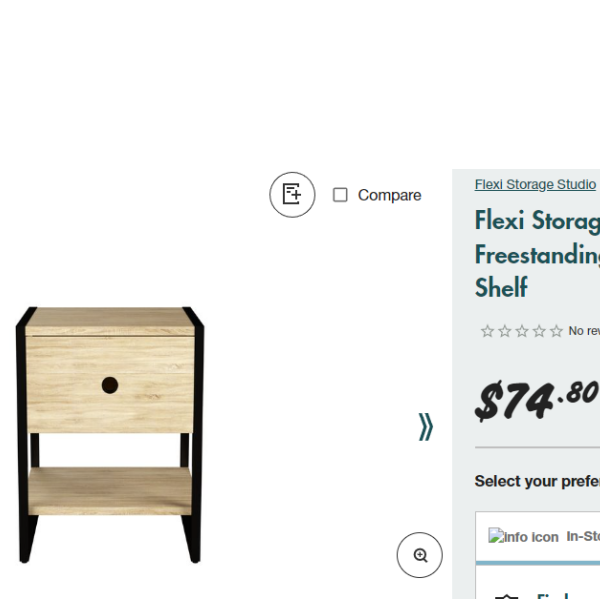Open the Flexi Storage Studio brand link
Screen dimensions: 600x600
pos(535,184)
